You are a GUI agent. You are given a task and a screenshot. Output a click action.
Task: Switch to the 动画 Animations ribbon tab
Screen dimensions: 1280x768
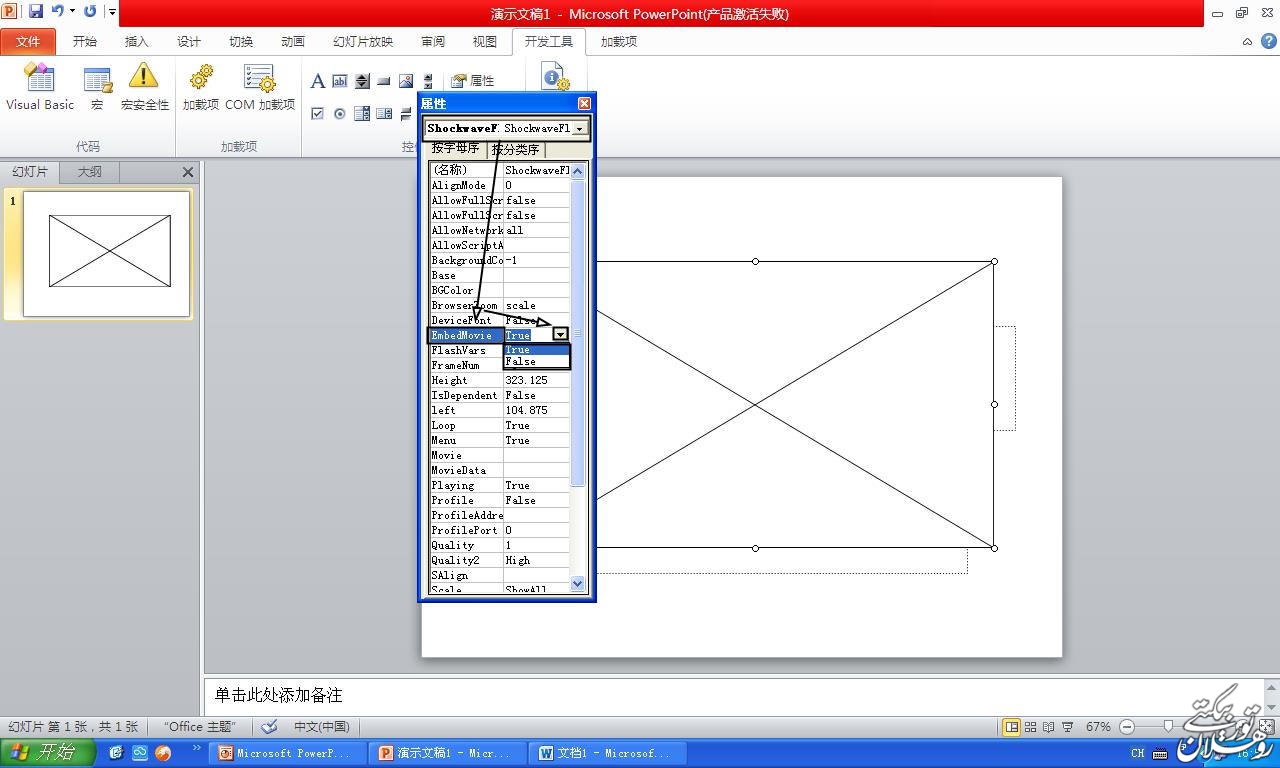click(x=293, y=41)
